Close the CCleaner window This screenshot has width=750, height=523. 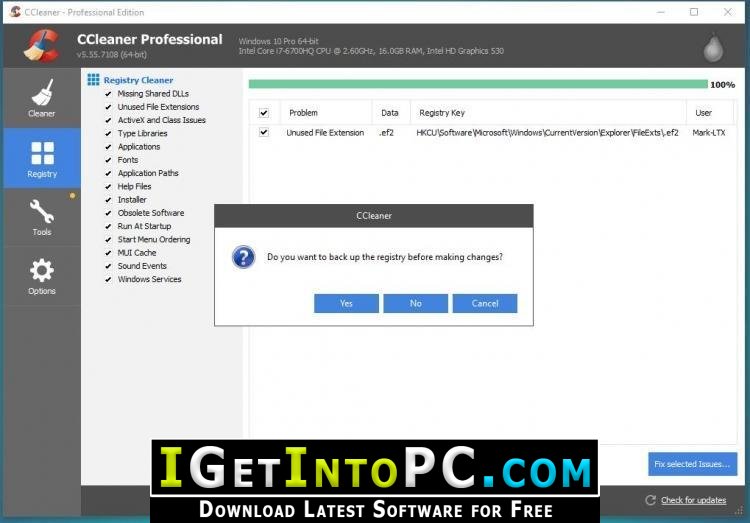click(x=728, y=12)
